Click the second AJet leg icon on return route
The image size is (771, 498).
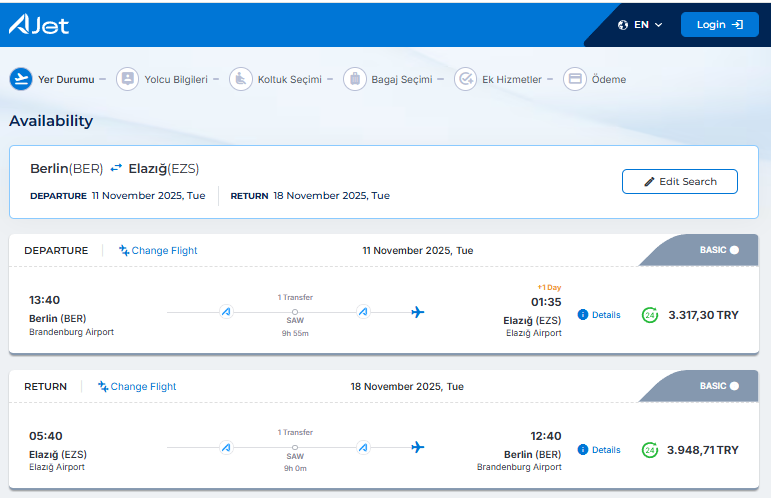click(x=363, y=447)
